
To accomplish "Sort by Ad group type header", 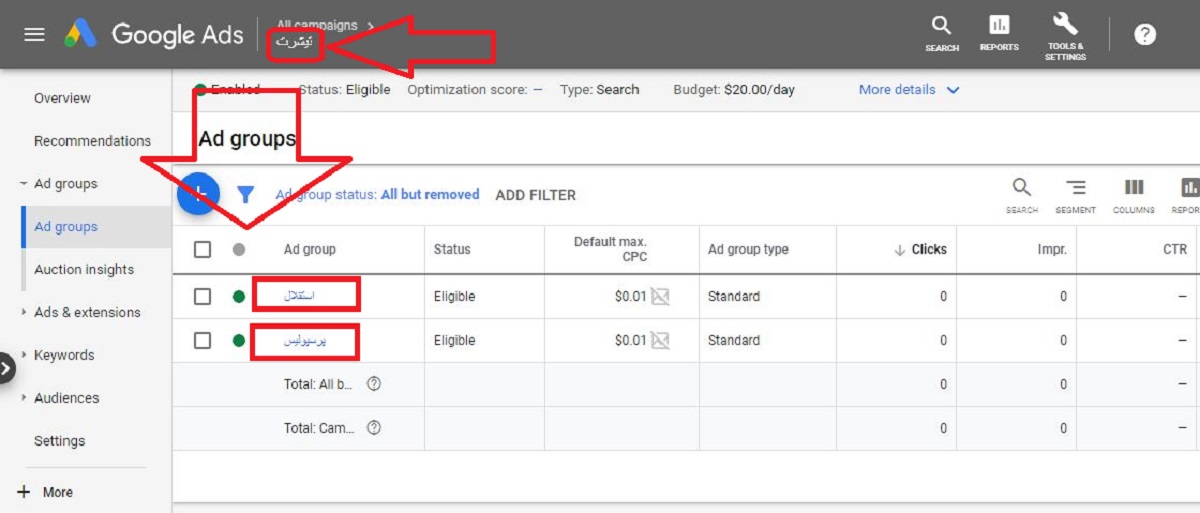I will [x=748, y=249].
